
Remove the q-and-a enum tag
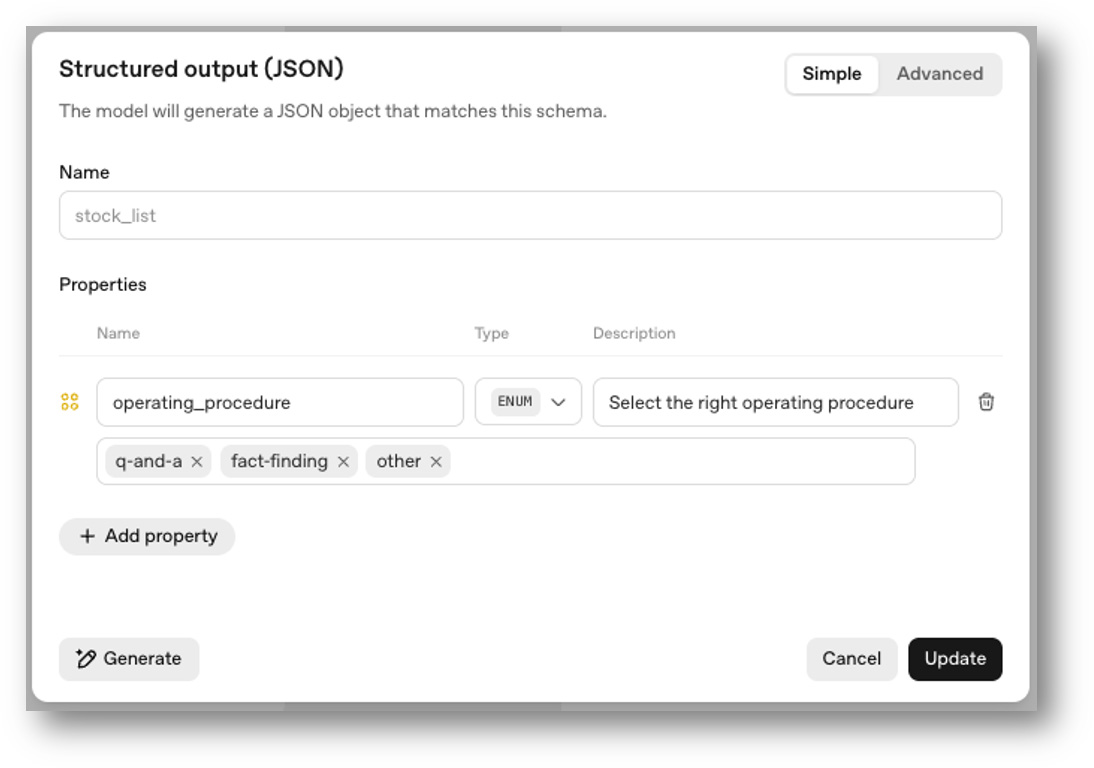point(197,462)
